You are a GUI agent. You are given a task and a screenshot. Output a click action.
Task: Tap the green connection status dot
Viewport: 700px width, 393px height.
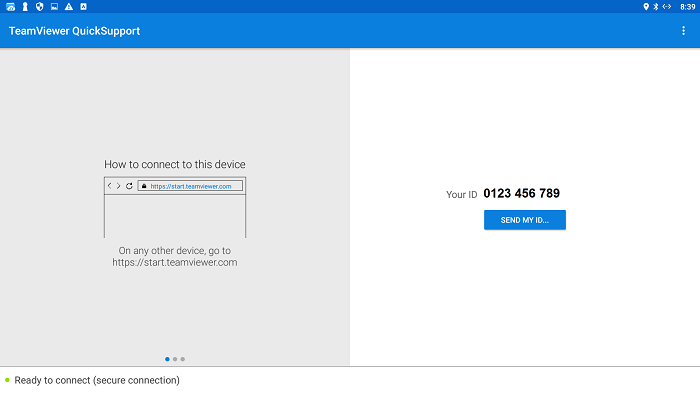point(7,380)
